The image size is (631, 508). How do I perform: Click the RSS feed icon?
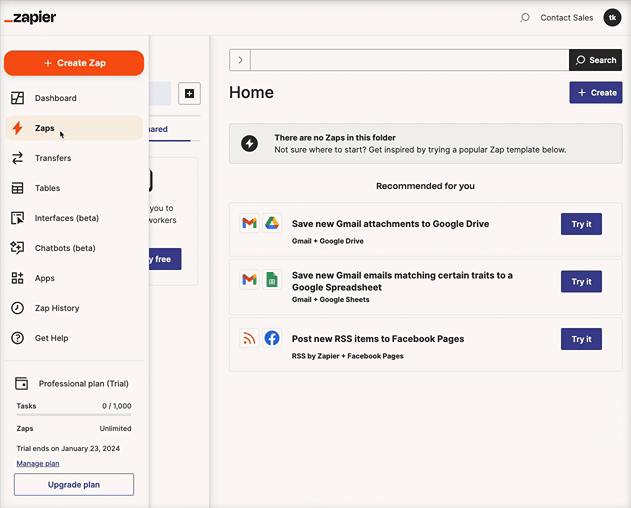pyautogui.click(x=249, y=338)
